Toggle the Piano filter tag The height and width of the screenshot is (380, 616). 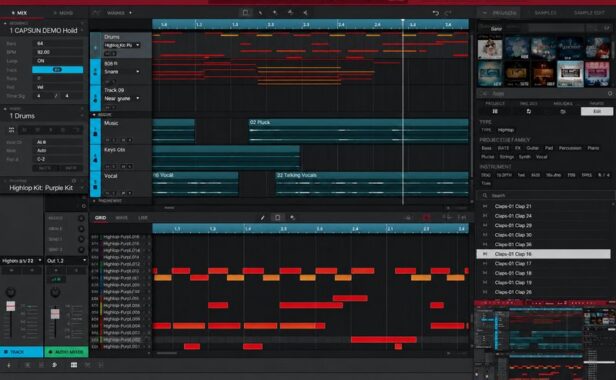[593, 148]
